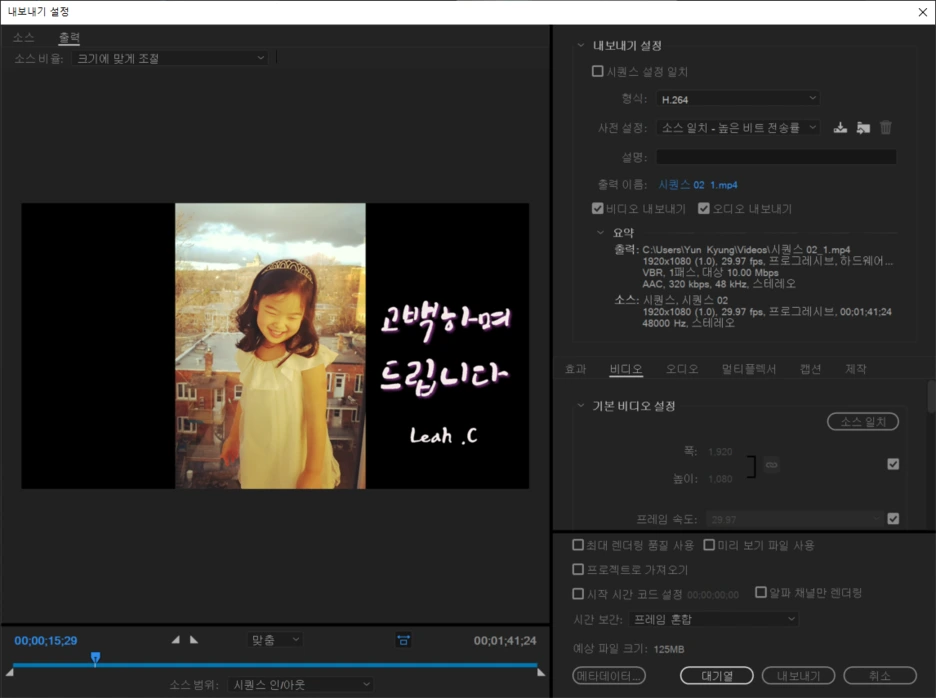
Task: Switch to the 오디오 settings tab
Action: pos(680,368)
